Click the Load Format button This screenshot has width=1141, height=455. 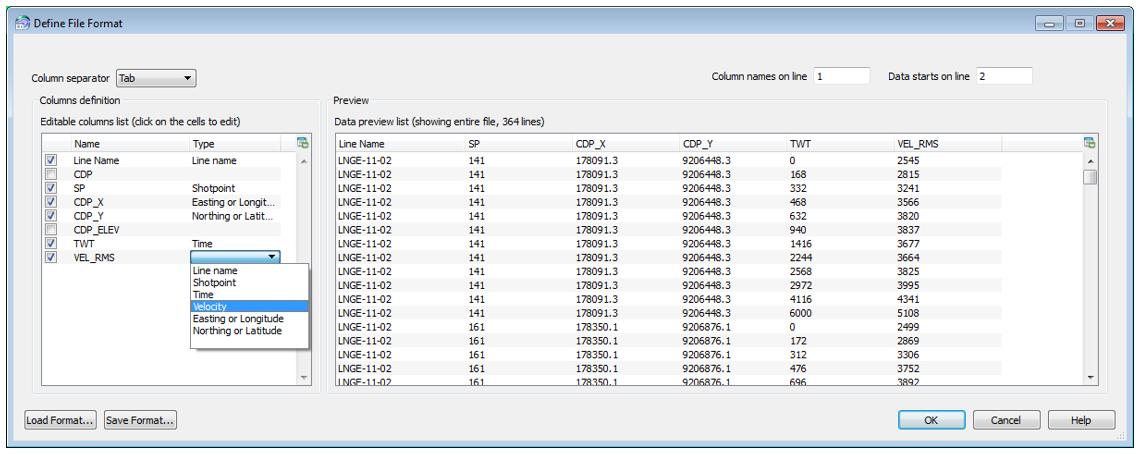click(61, 420)
